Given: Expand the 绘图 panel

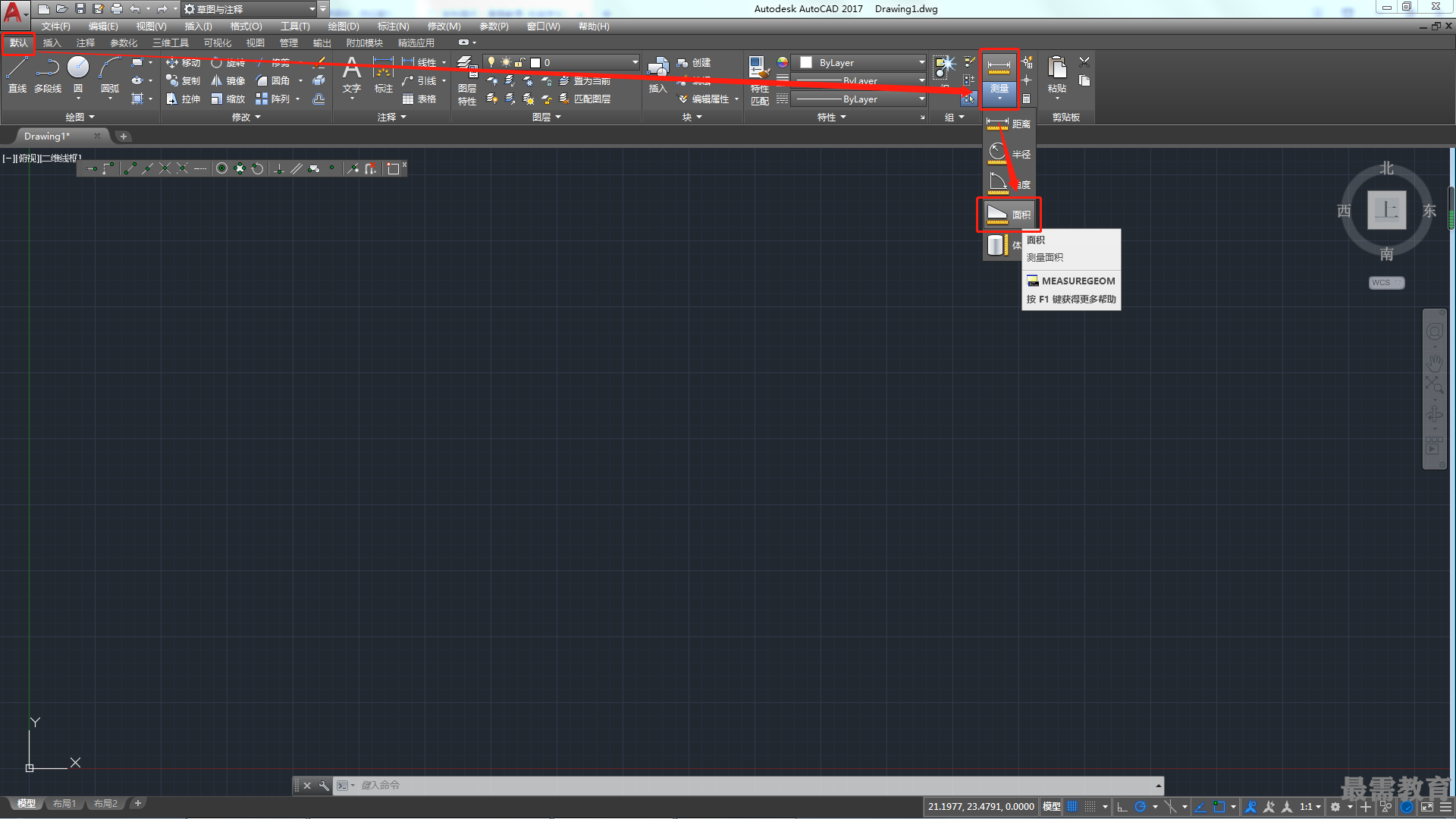Looking at the screenshot, I should 80,118.
